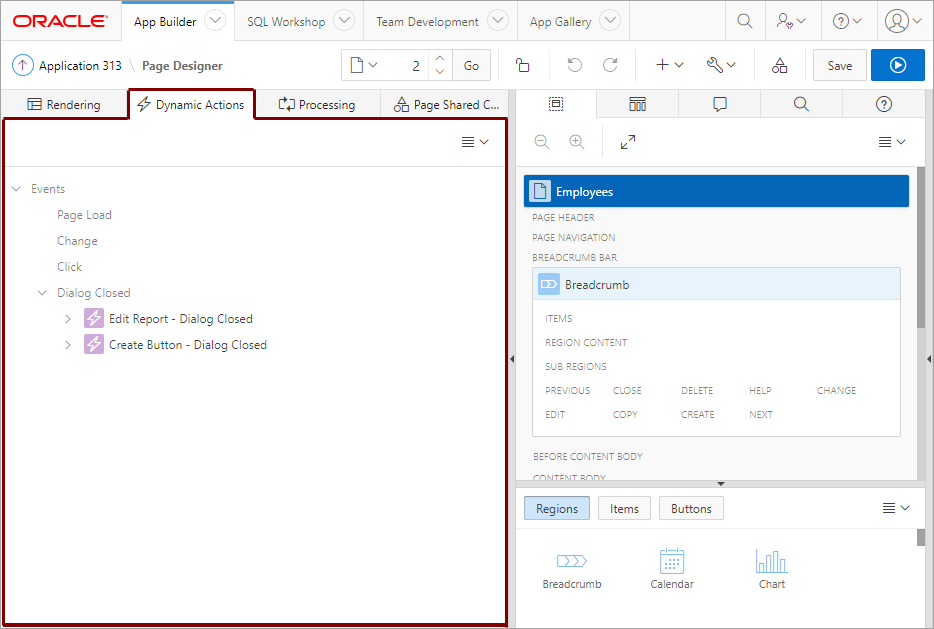Zoom out the layout
This screenshot has height=629, width=934.
pos(541,142)
